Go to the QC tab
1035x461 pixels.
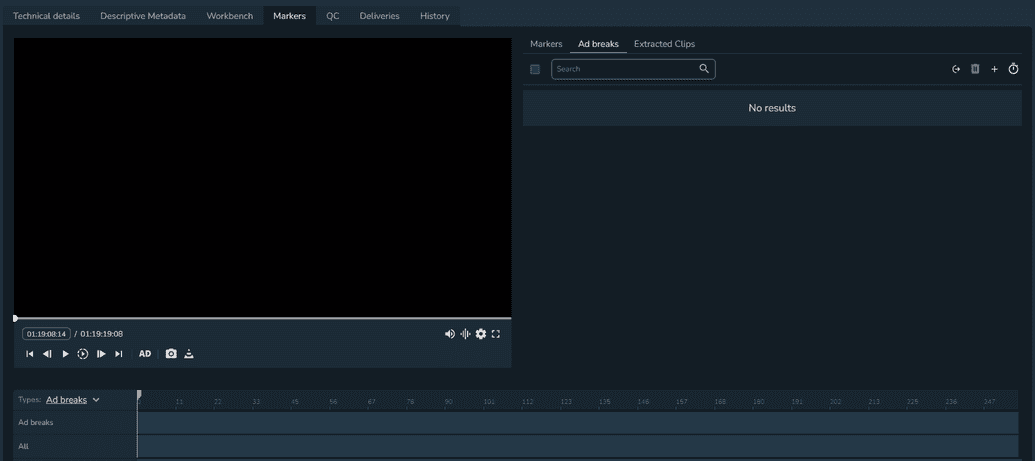[x=333, y=16]
